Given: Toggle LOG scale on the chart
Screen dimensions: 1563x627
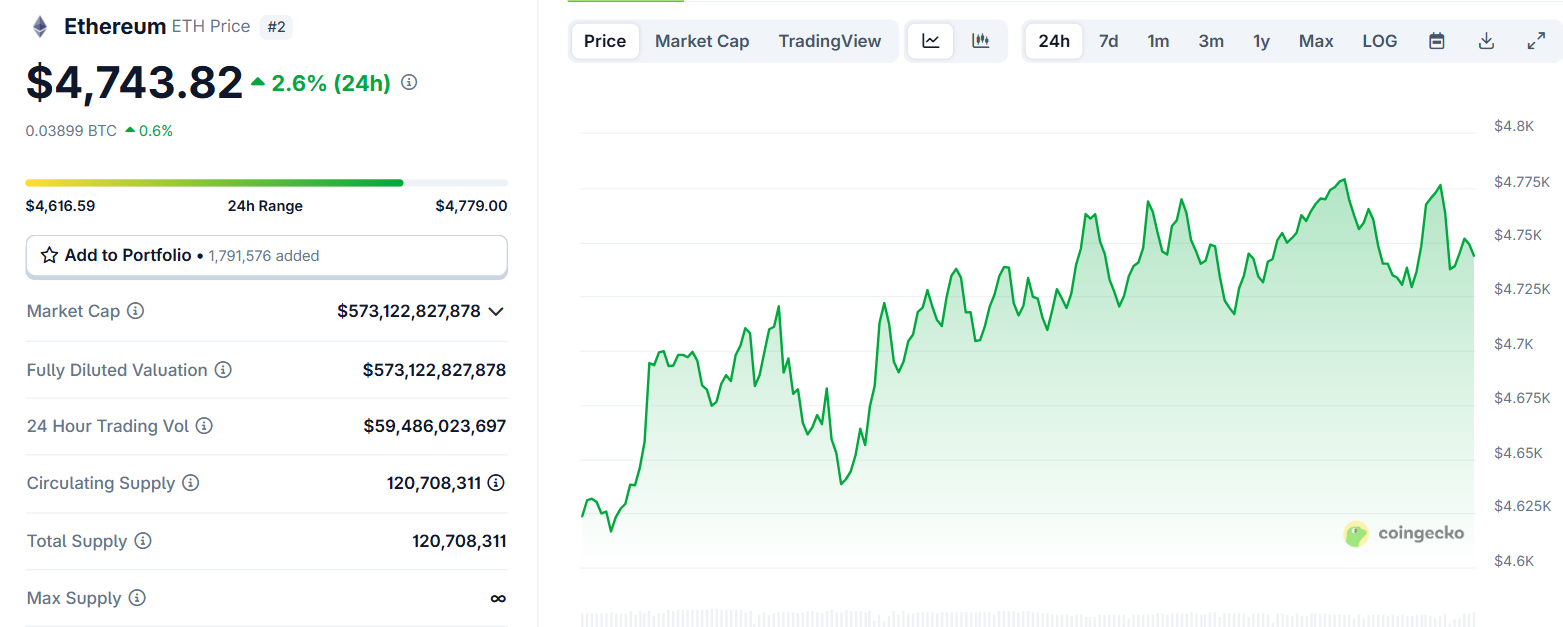Looking at the screenshot, I should click(x=1380, y=41).
